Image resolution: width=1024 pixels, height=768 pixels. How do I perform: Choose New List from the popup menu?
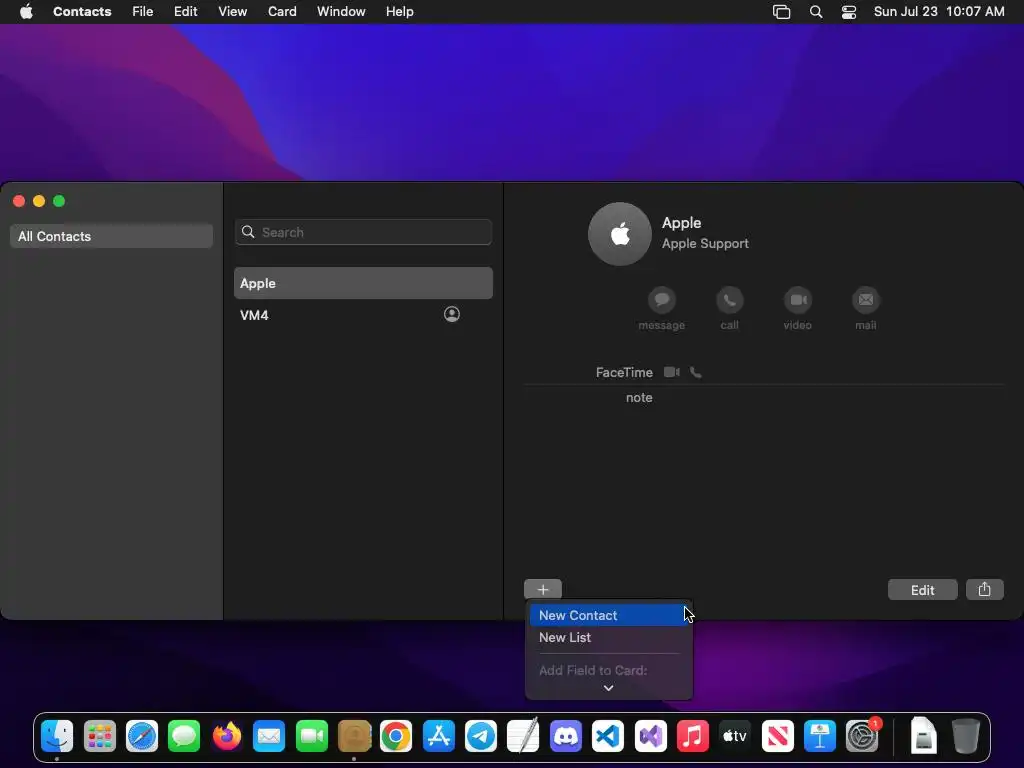click(609, 637)
